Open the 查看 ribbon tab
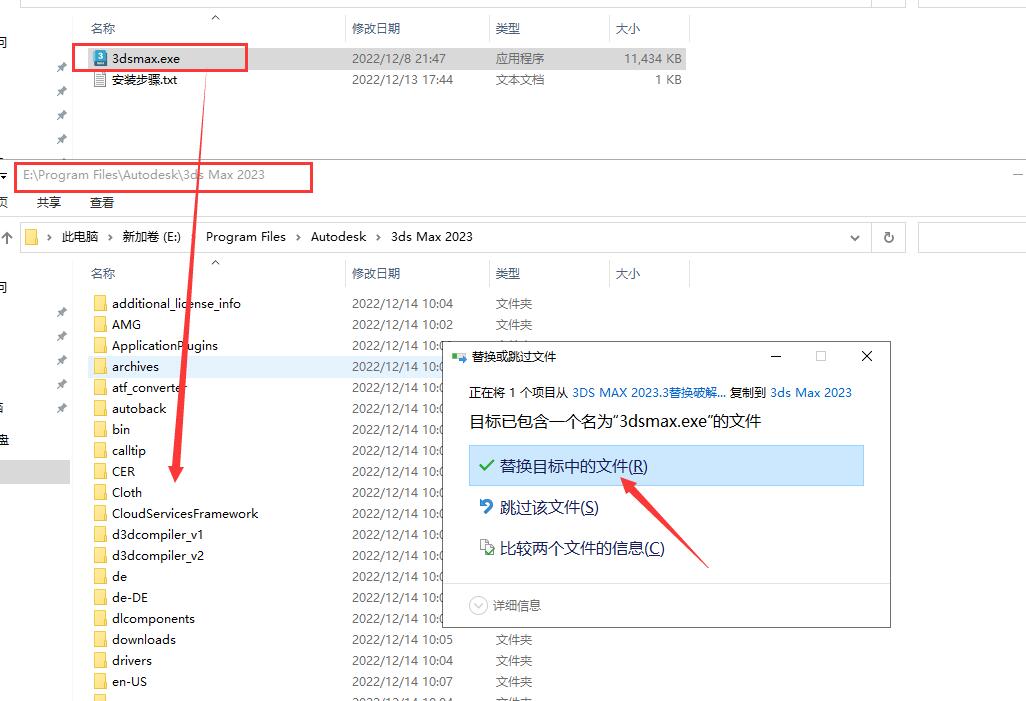This screenshot has height=701, width=1026. [102, 202]
